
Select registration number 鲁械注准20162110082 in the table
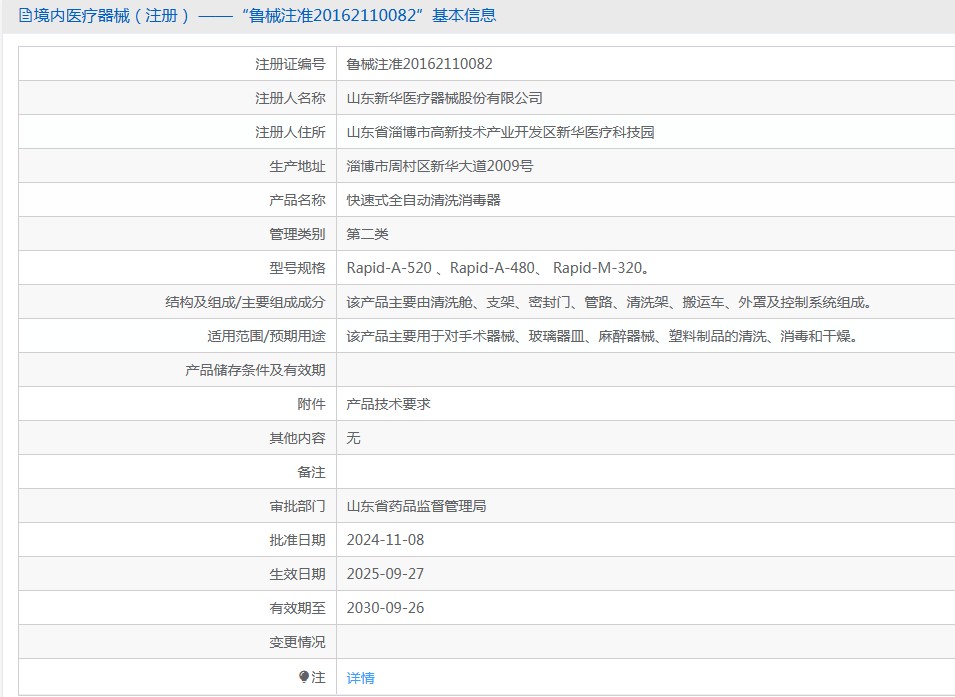click(419, 64)
